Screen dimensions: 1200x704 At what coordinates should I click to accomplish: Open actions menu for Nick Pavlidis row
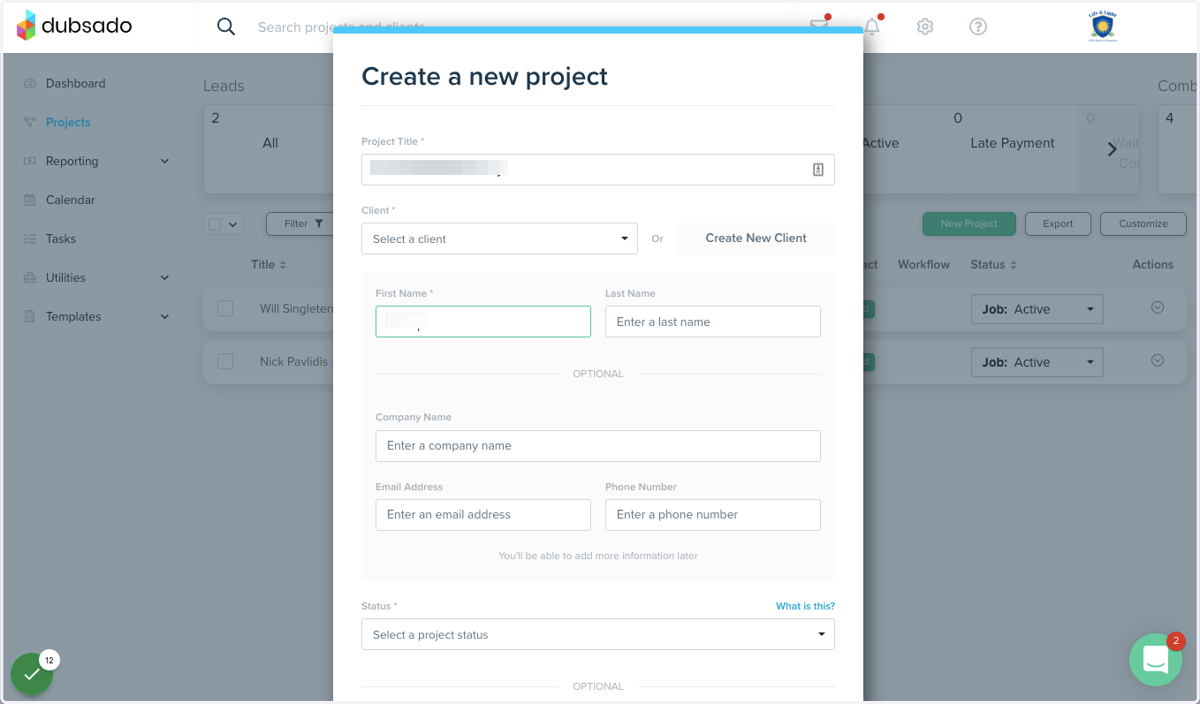[x=1157, y=360]
